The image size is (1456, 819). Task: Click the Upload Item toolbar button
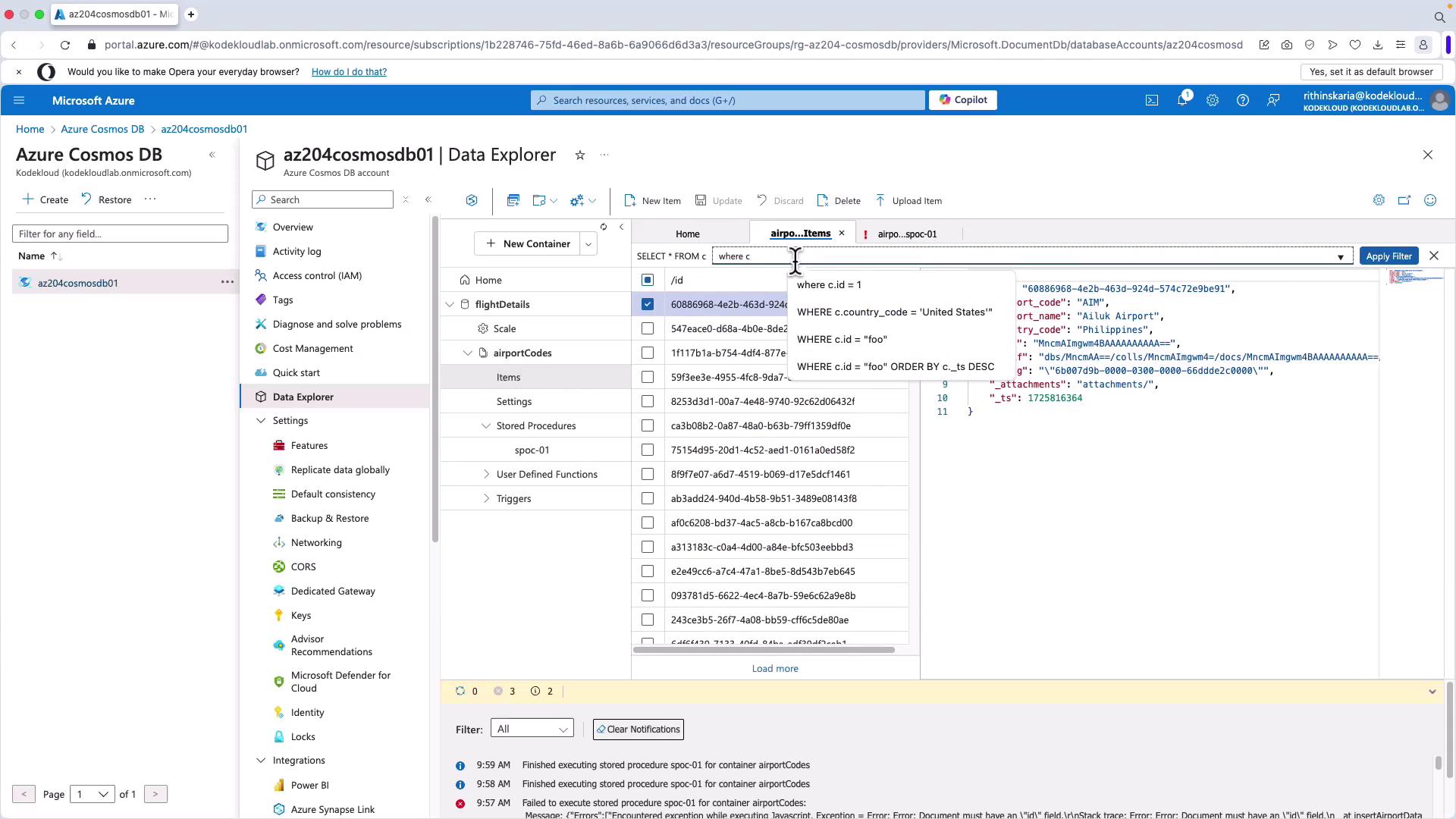pos(908,201)
